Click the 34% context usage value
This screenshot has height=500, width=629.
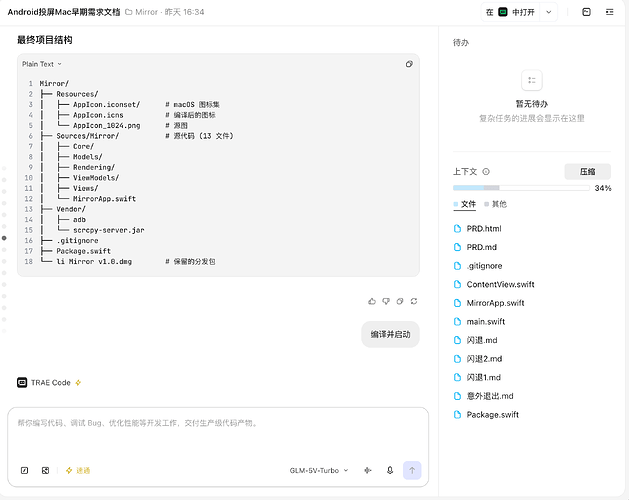click(603, 188)
